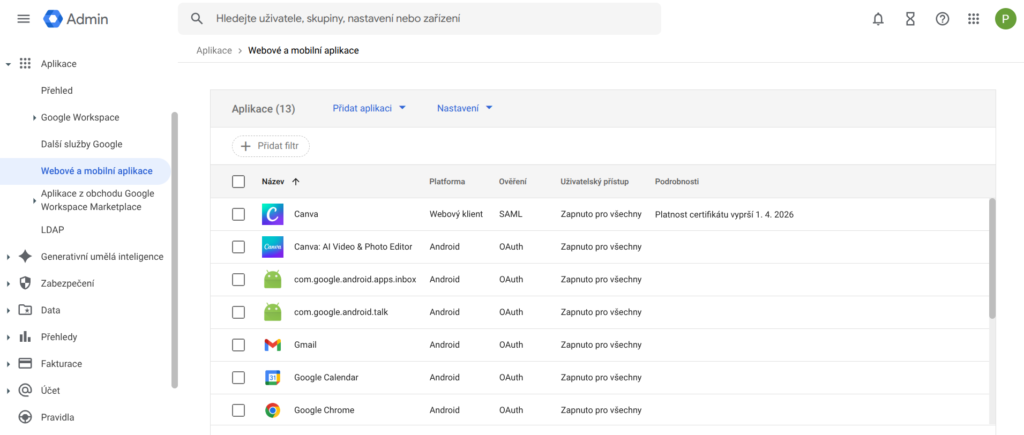Open LDAP in the sidebar menu

[x=52, y=230]
